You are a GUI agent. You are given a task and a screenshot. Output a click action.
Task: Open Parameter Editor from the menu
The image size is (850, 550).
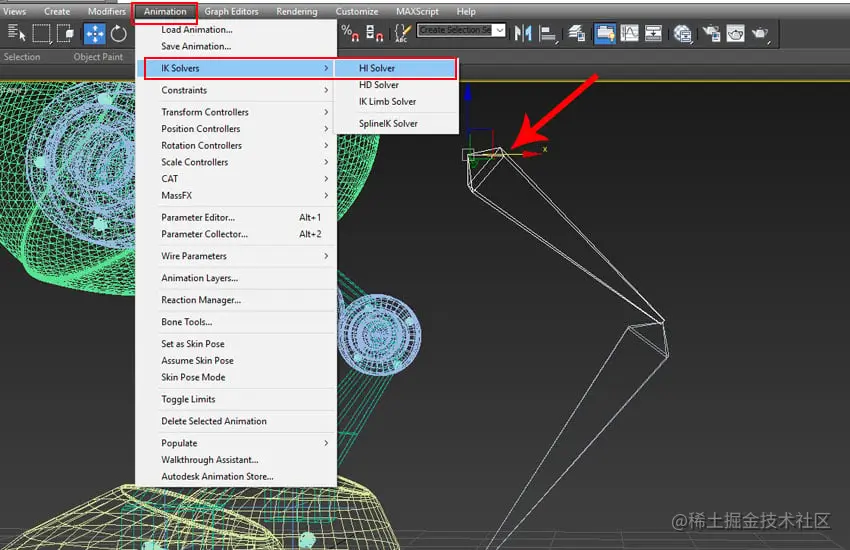coord(236,218)
